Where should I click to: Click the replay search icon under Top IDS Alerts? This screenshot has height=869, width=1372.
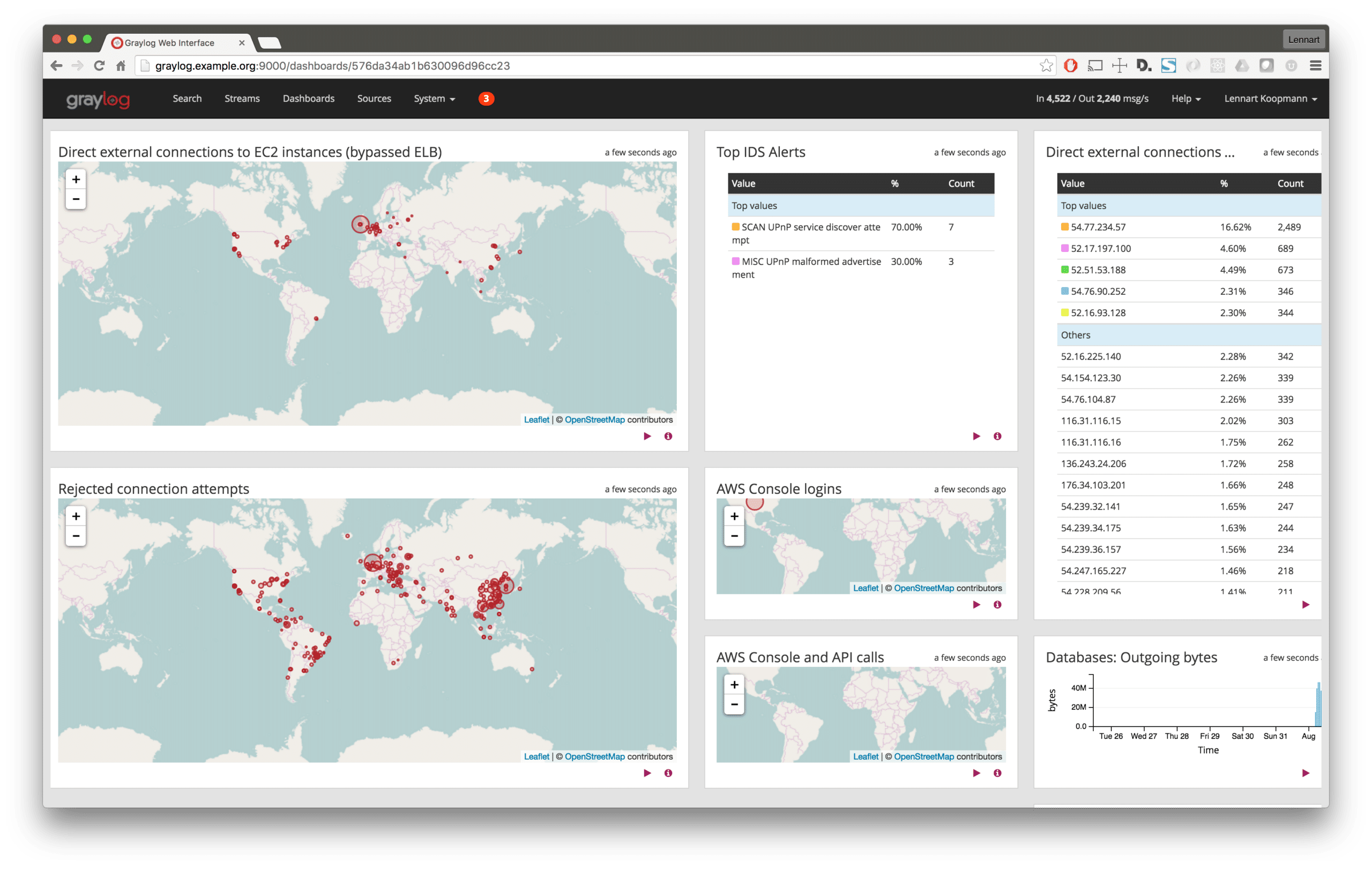976,436
